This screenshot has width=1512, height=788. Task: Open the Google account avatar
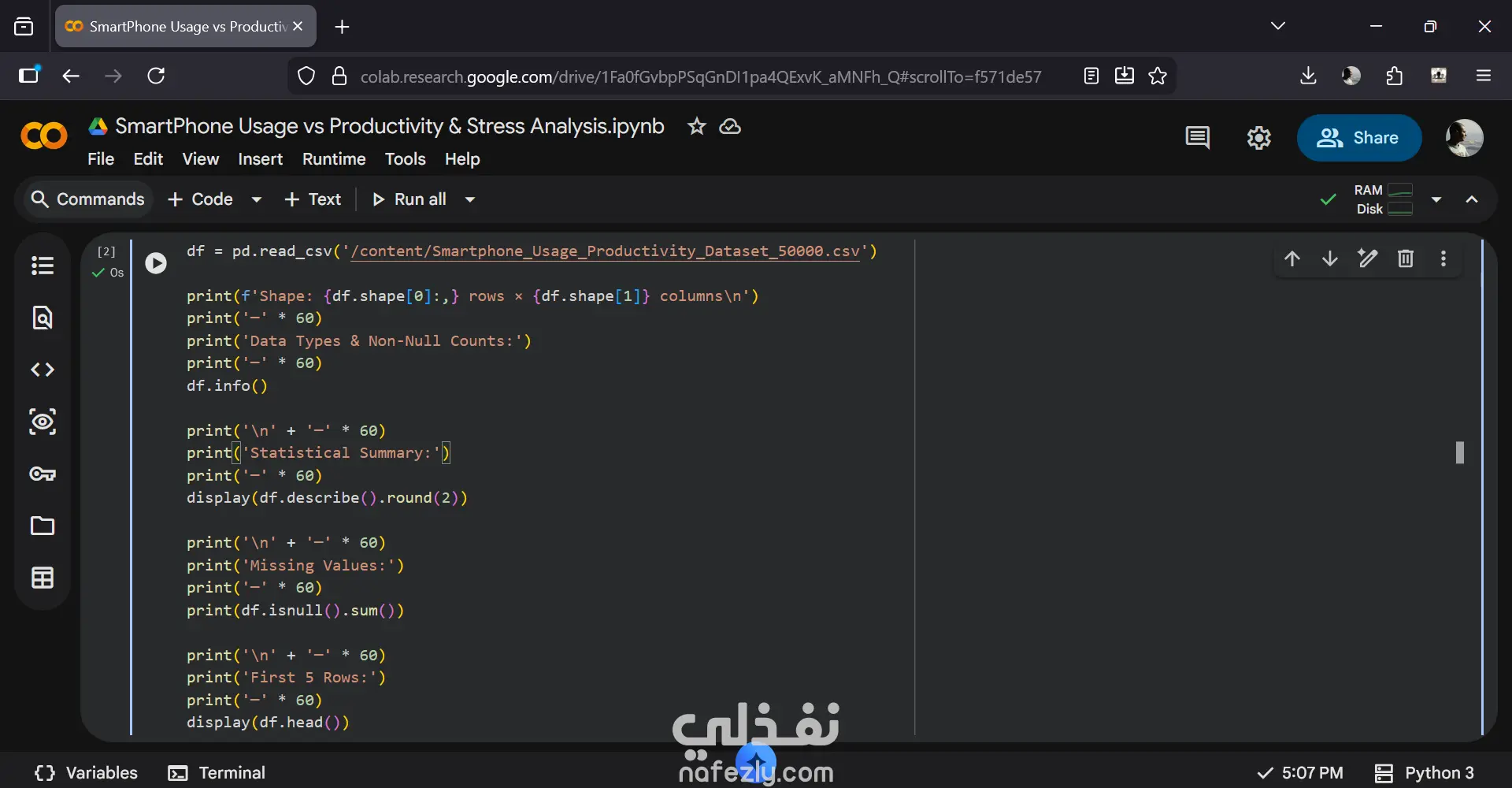(x=1465, y=138)
